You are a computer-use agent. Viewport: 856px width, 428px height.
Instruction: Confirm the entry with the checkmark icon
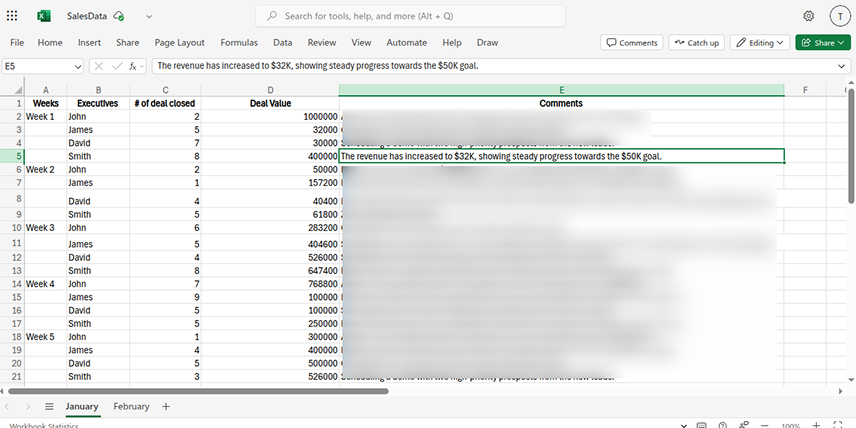pos(116,67)
